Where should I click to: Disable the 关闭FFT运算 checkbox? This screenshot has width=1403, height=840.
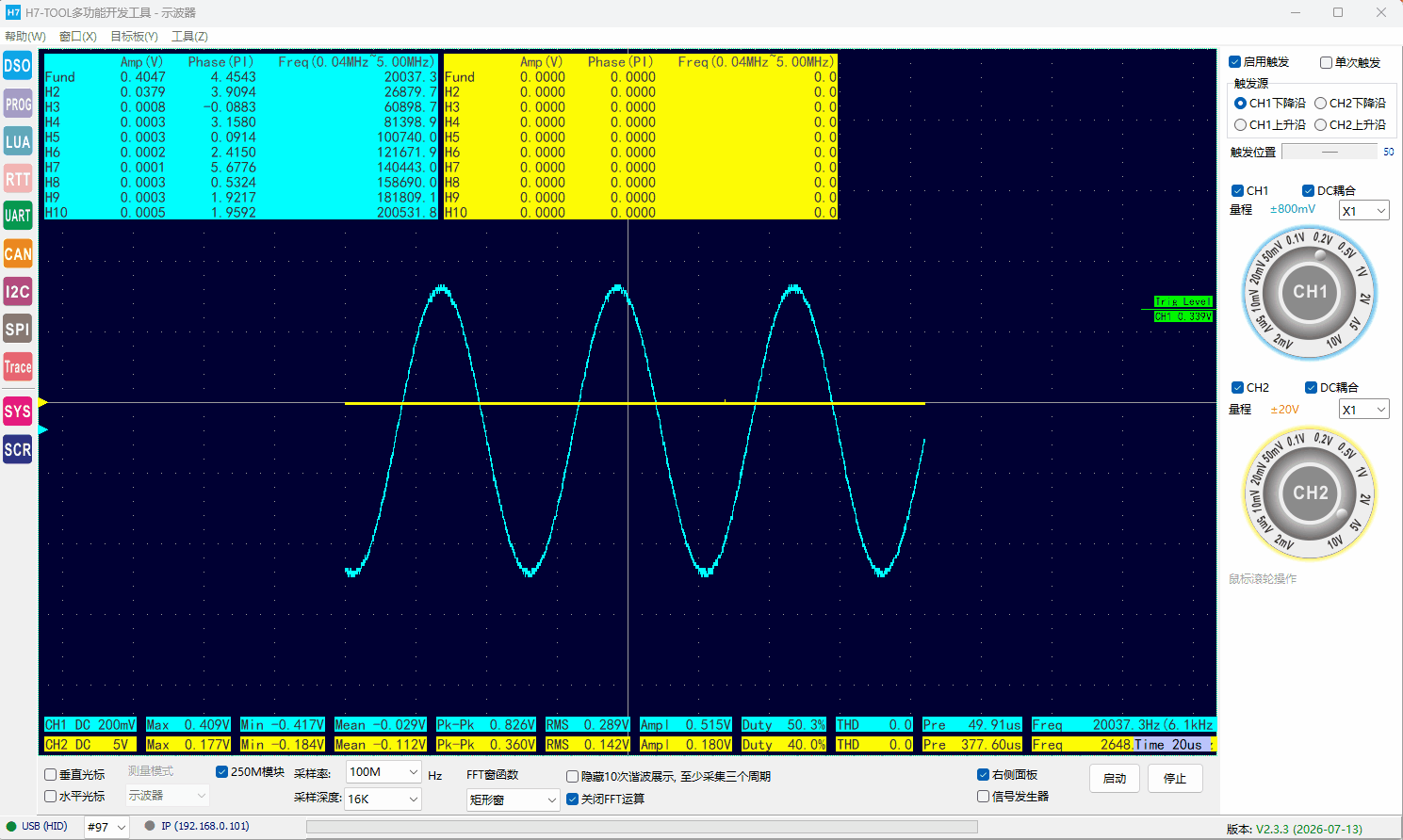click(605, 799)
